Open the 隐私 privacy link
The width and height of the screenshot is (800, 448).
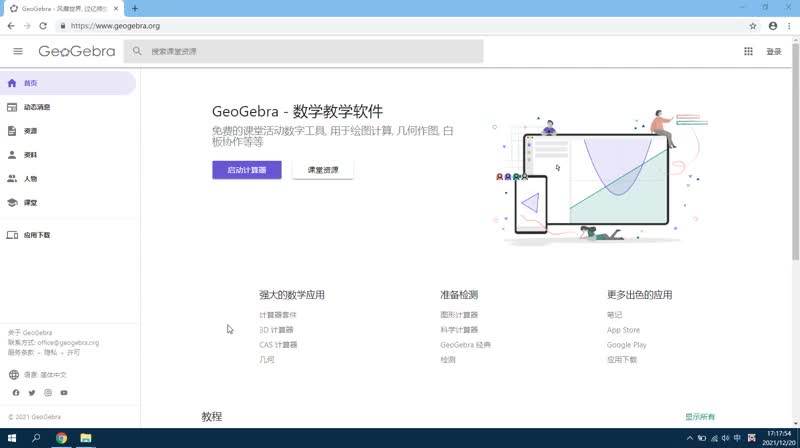51,353
